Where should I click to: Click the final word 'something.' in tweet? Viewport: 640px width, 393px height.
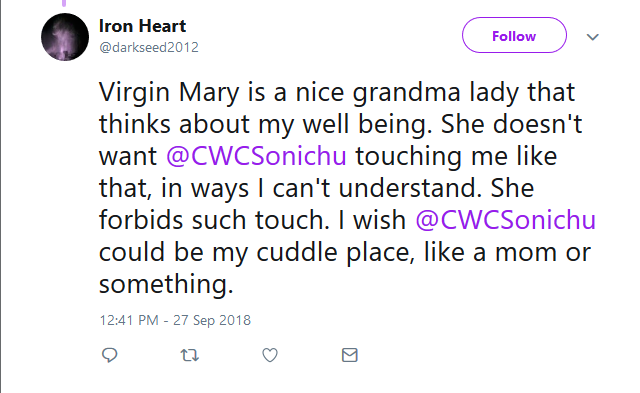(166, 284)
